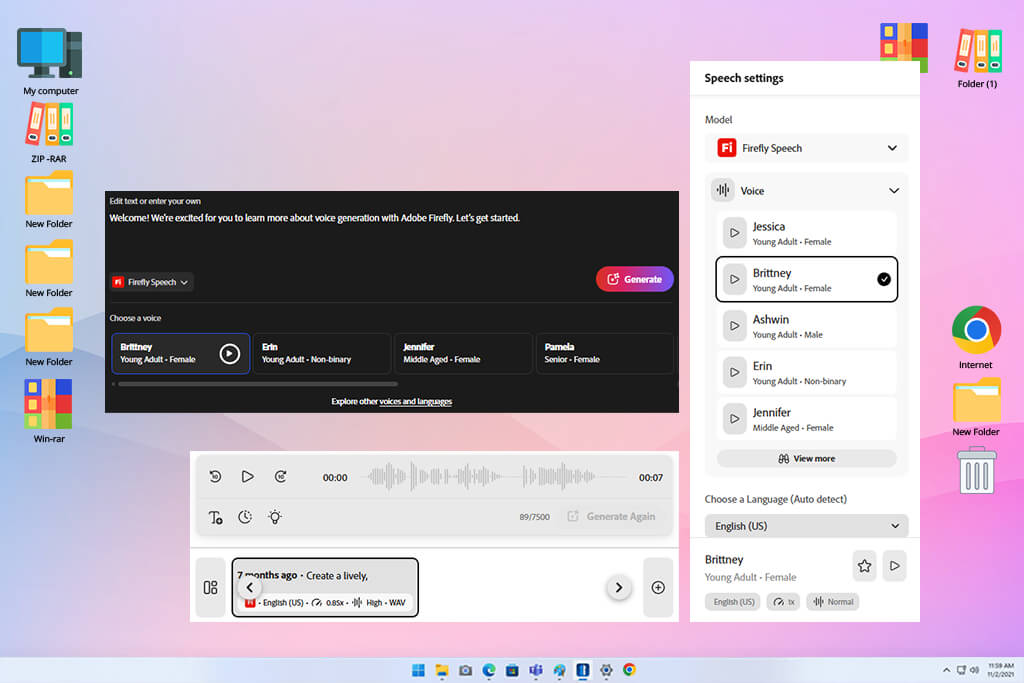Screen dimensions: 1024x683
Task: Open voices and languages link
Action: click(415, 402)
